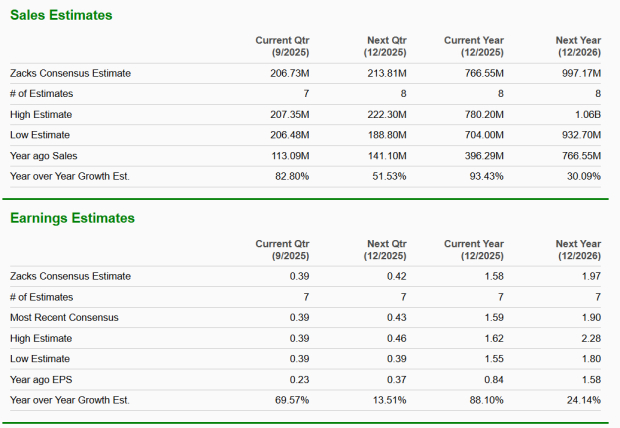This screenshot has height=428, width=620.
Task: Click year ago sales 396.29M
Action: coord(484,156)
